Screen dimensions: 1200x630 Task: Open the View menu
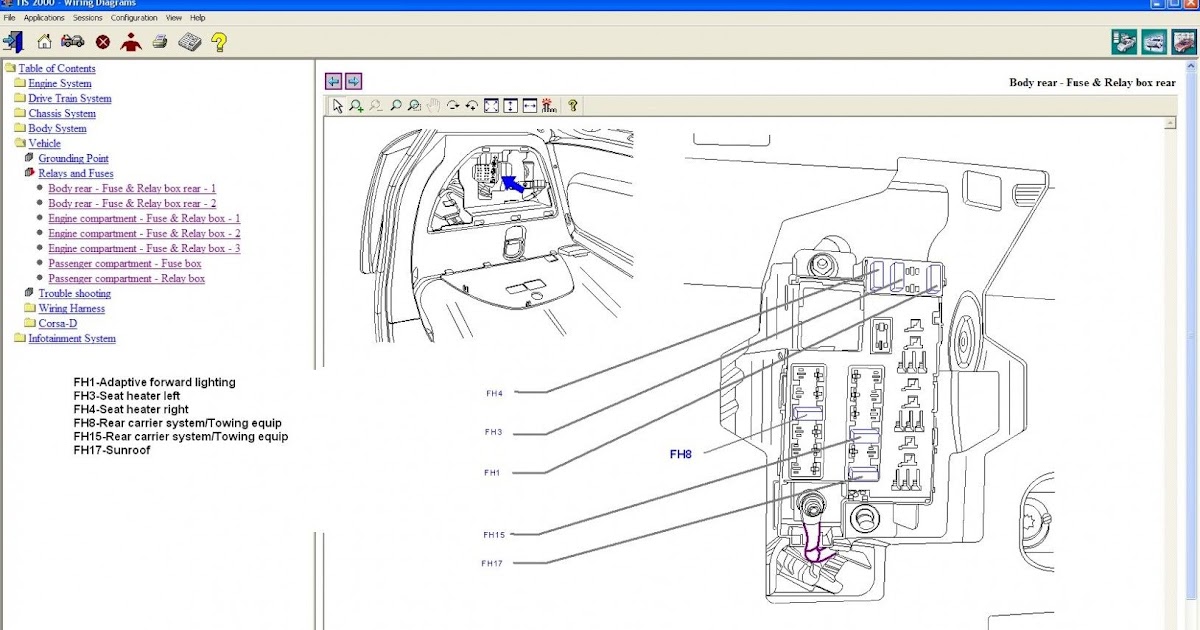coord(174,18)
